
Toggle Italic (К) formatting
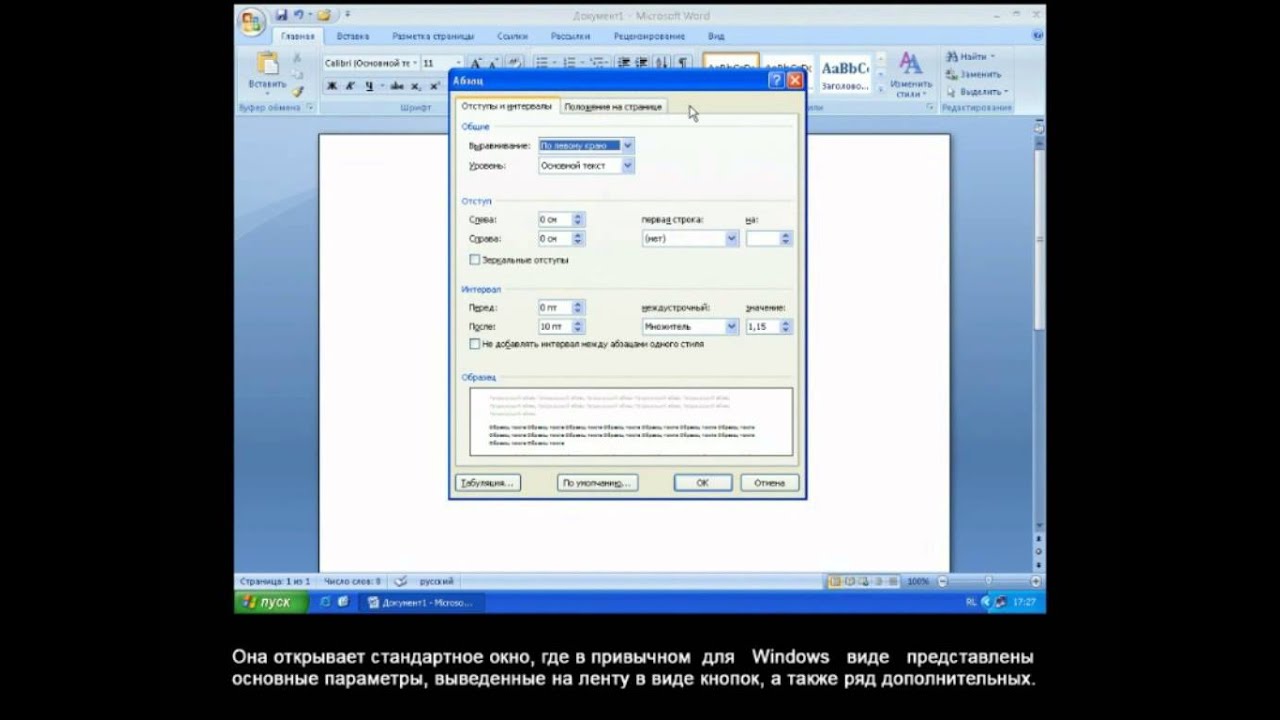click(350, 86)
